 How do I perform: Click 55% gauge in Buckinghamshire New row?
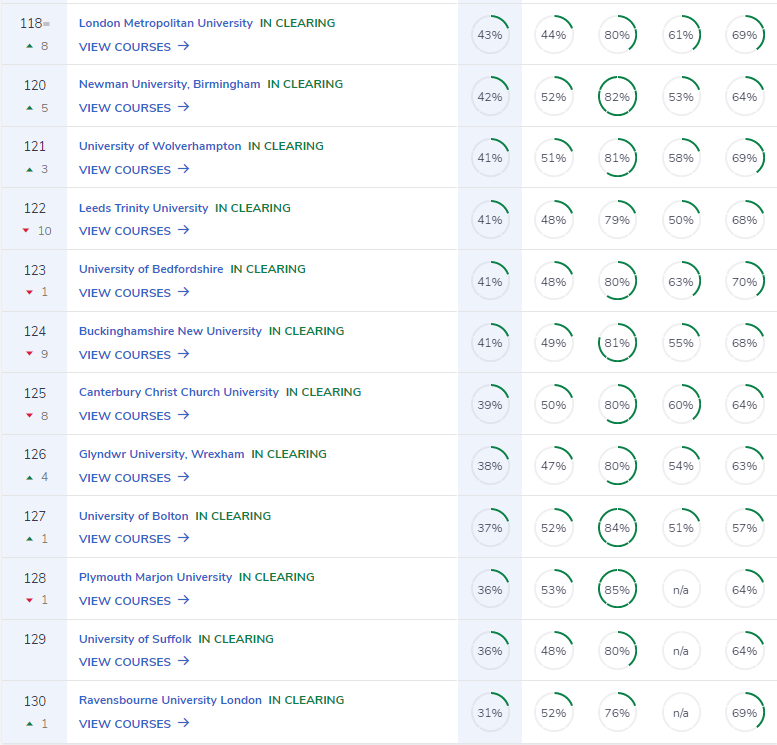point(681,343)
